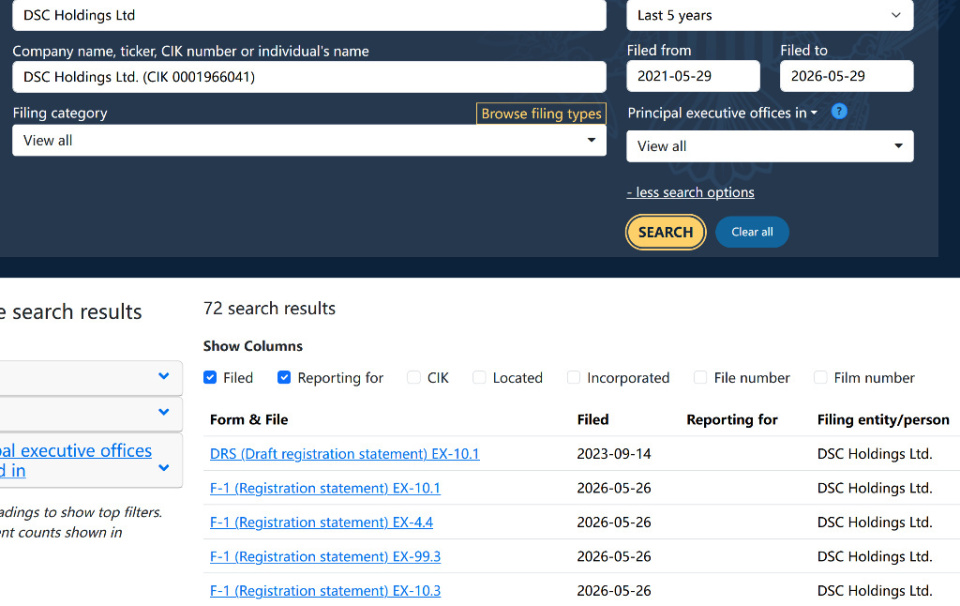The height and width of the screenshot is (606, 960).
Task: Enable the File number column checkbox
Action: point(700,377)
